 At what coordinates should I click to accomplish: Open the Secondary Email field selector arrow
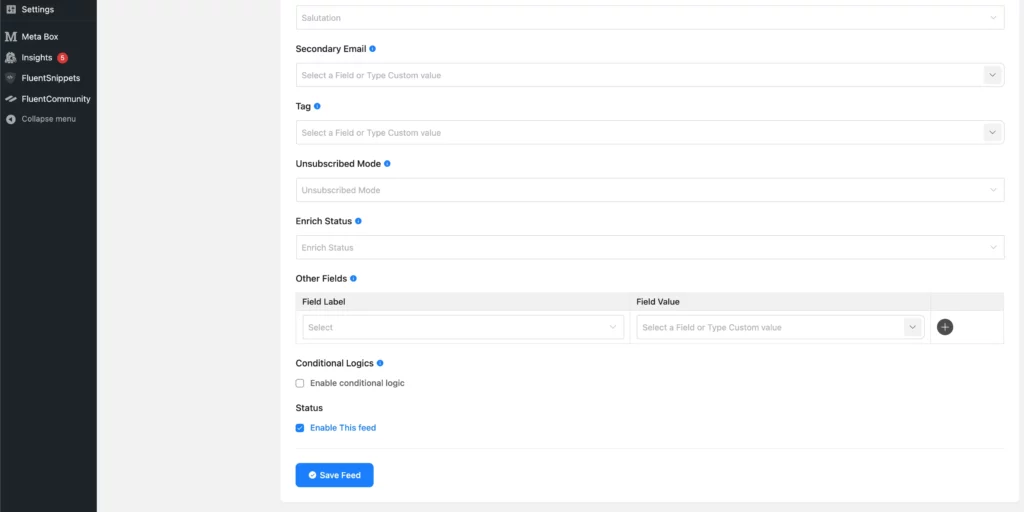tap(993, 75)
